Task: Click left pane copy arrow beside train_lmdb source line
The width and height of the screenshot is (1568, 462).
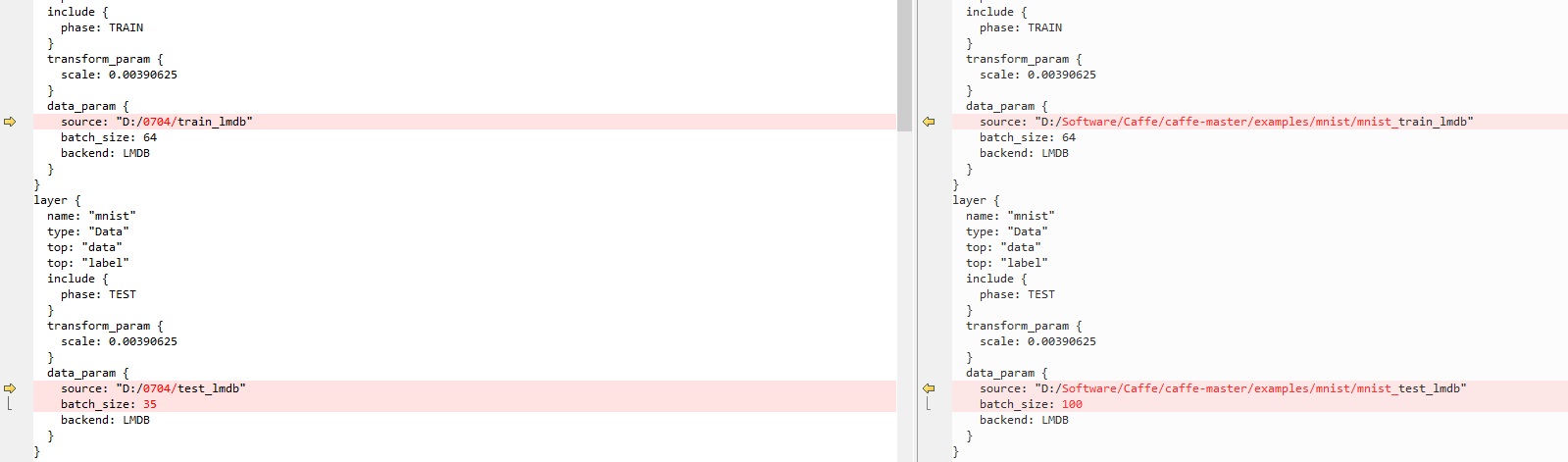Action: (10, 122)
